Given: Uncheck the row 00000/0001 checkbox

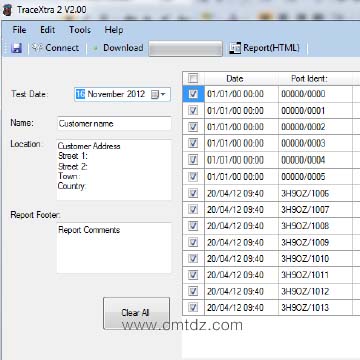Looking at the screenshot, I should click(193, 111).
